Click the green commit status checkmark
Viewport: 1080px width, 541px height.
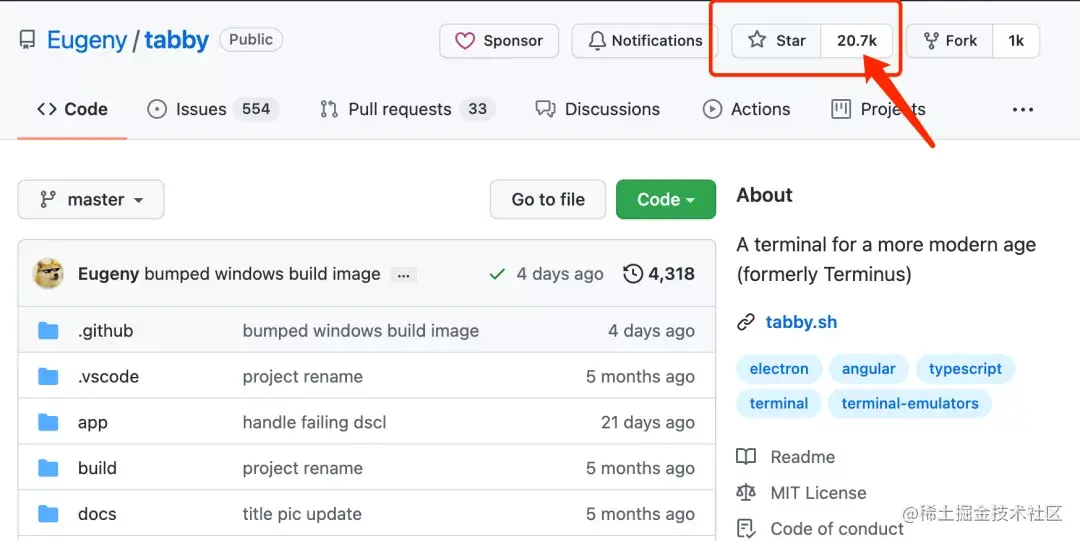coord(497,274)
